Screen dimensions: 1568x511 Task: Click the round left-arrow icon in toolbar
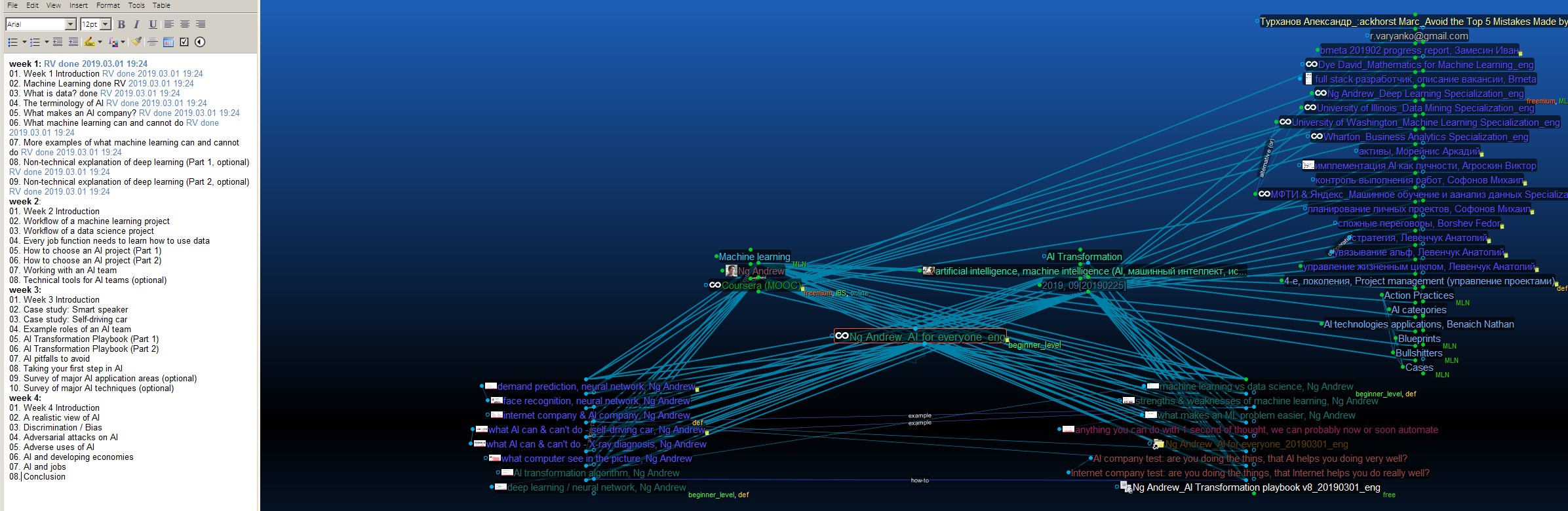pos(200,42)
